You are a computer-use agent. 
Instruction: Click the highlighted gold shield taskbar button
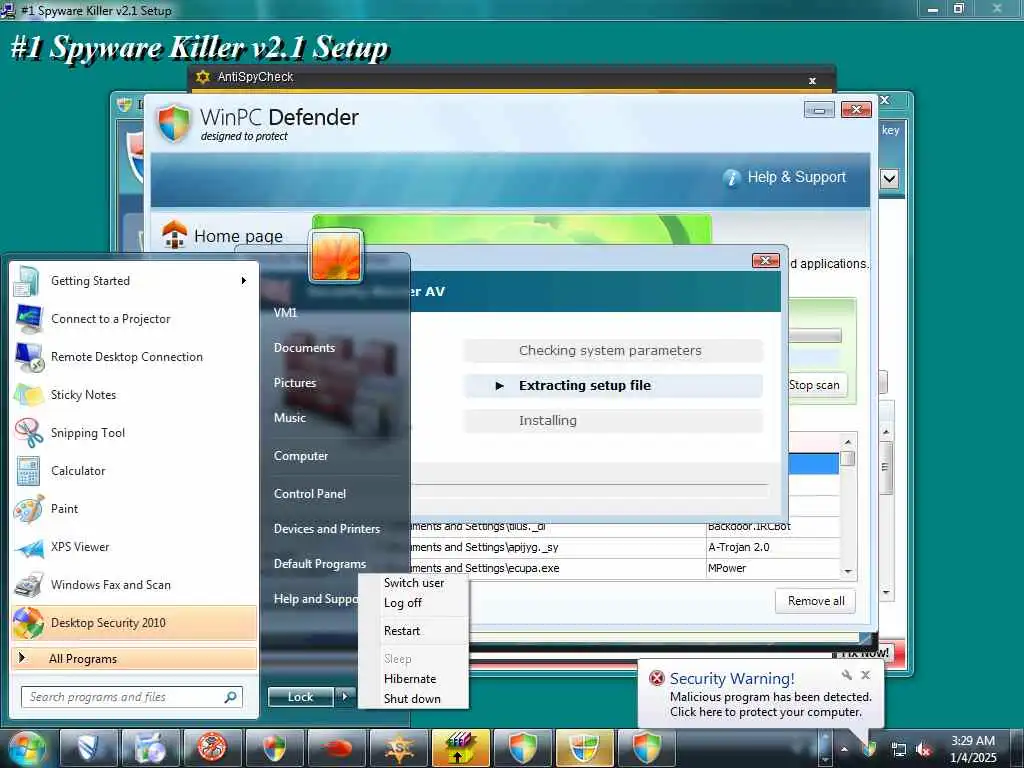coord(585,748)
